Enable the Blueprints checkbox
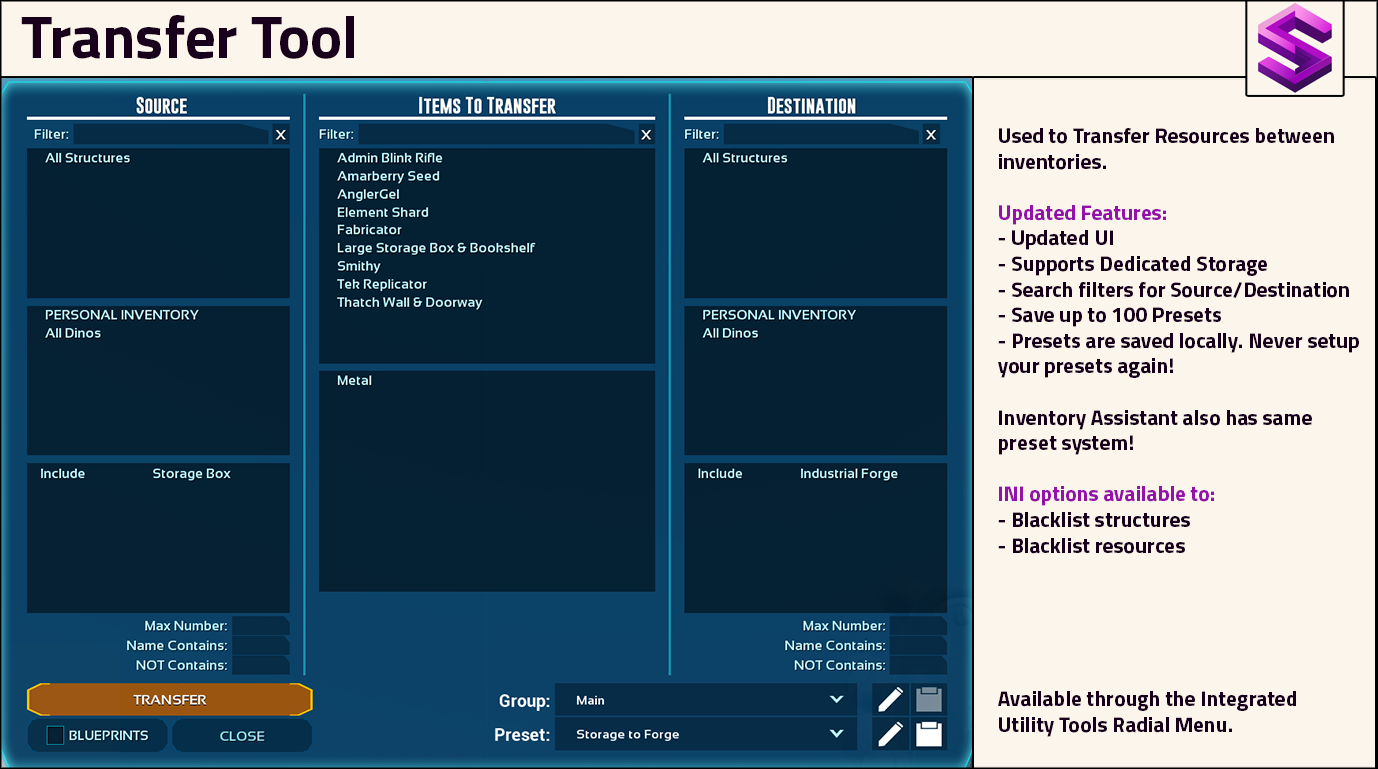 coord(56,736)
